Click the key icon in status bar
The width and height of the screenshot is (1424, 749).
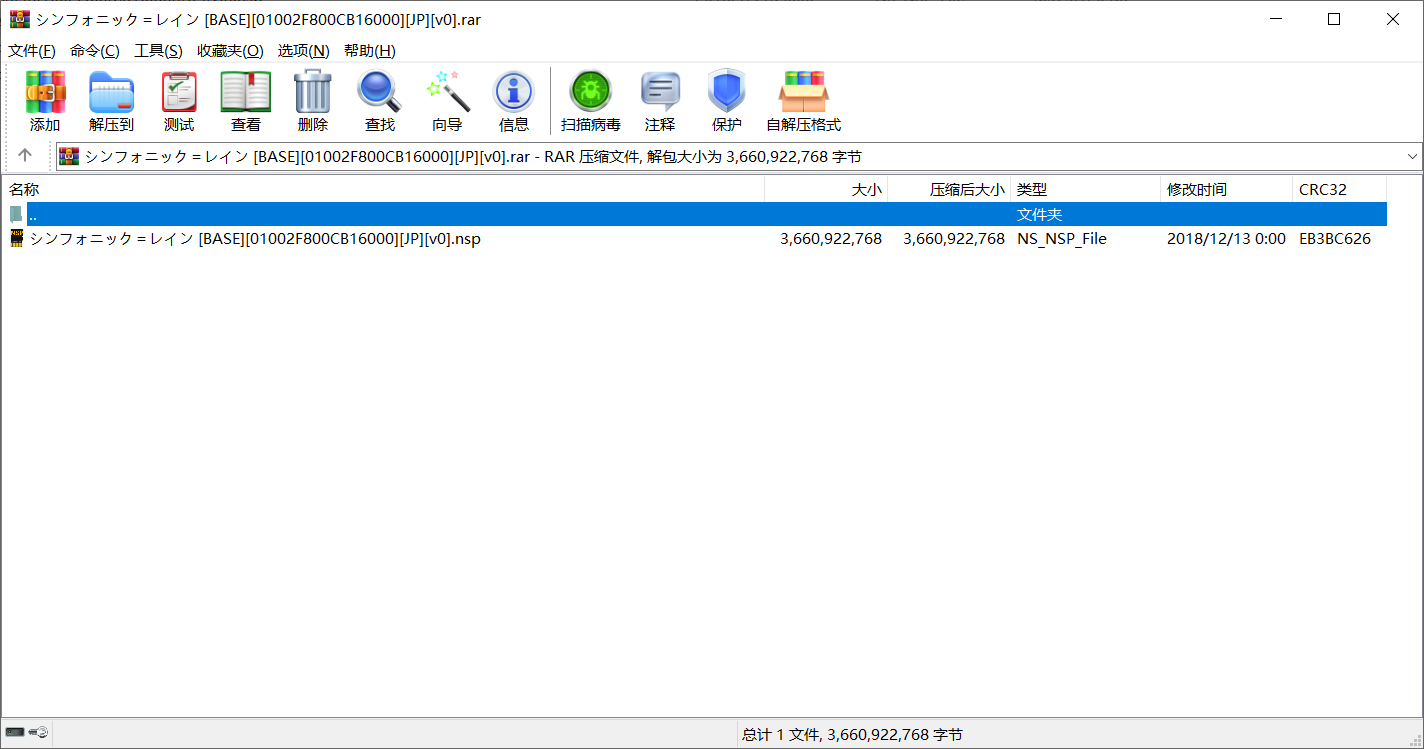[39, 733]
